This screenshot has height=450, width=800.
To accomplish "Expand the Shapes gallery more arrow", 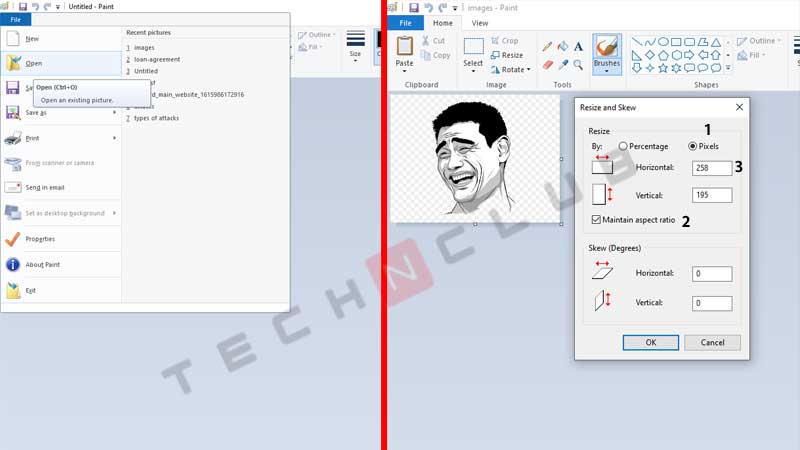I will pos(728,68).
